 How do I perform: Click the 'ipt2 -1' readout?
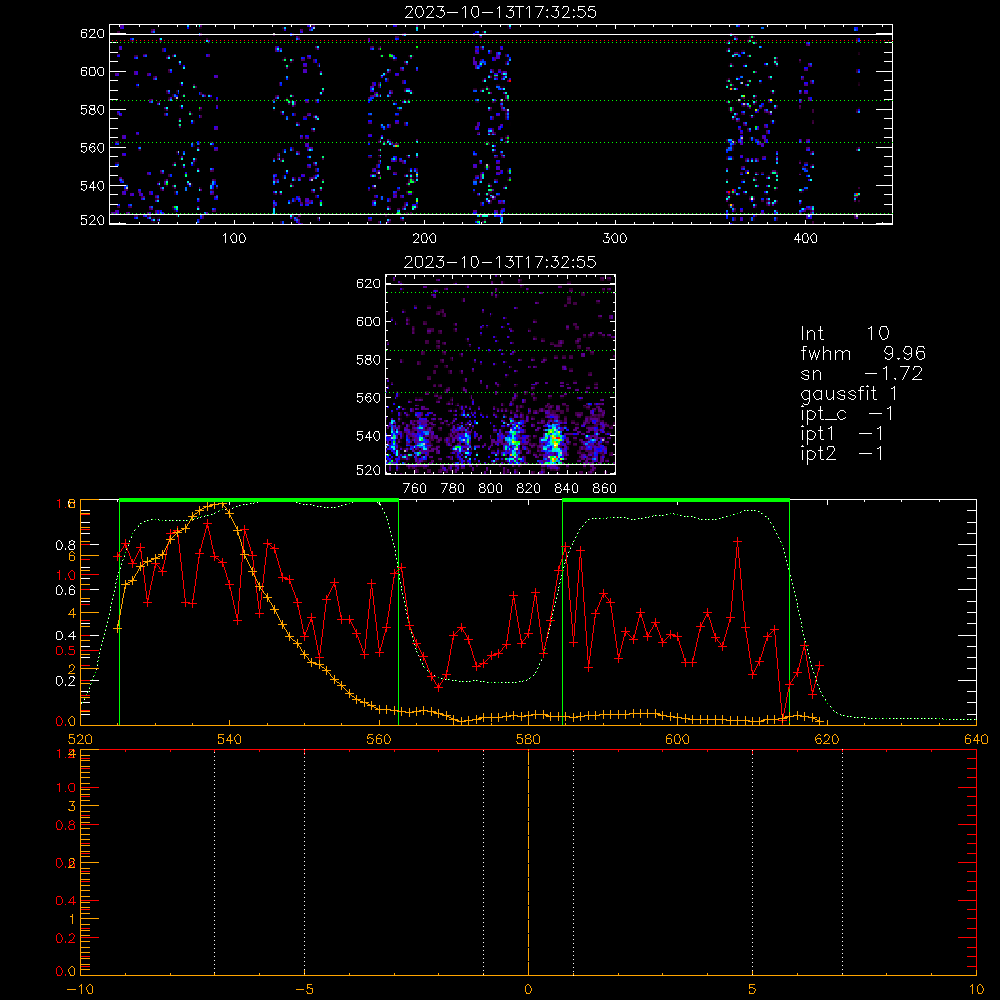click(842, 453)
